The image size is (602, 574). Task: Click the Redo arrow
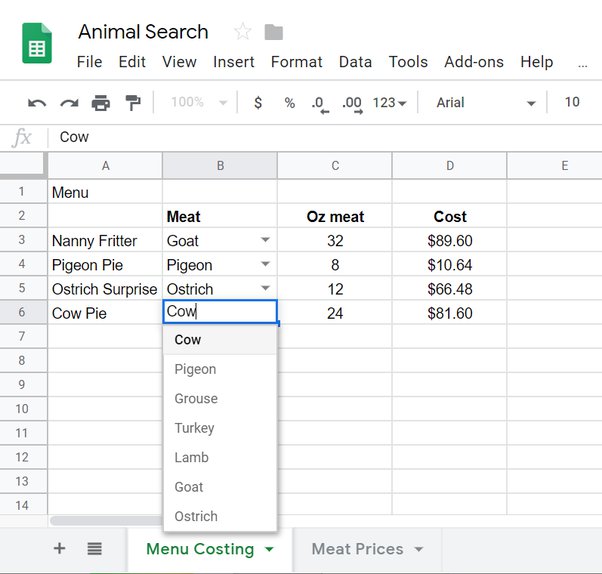tap(69, 103)
